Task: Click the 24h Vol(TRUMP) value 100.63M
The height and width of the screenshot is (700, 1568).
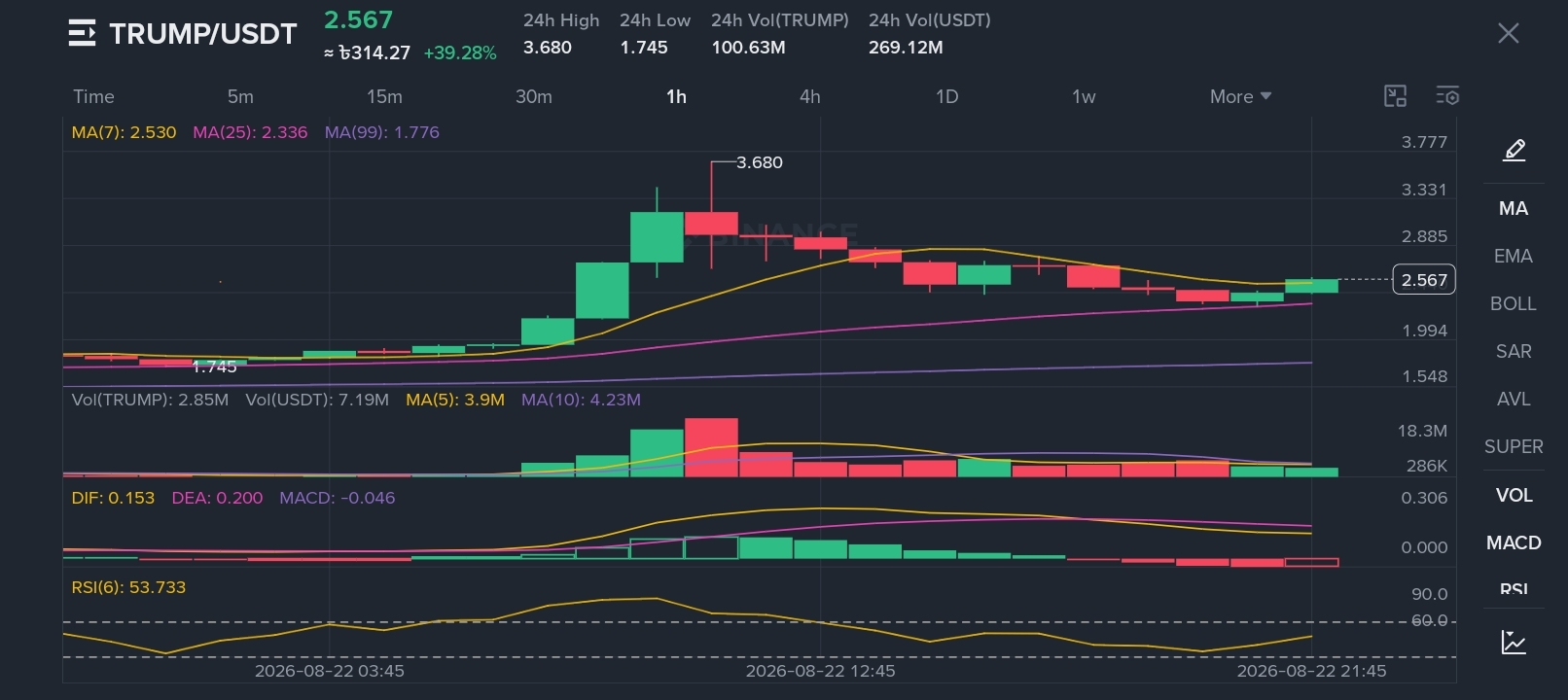Action: 748,48
